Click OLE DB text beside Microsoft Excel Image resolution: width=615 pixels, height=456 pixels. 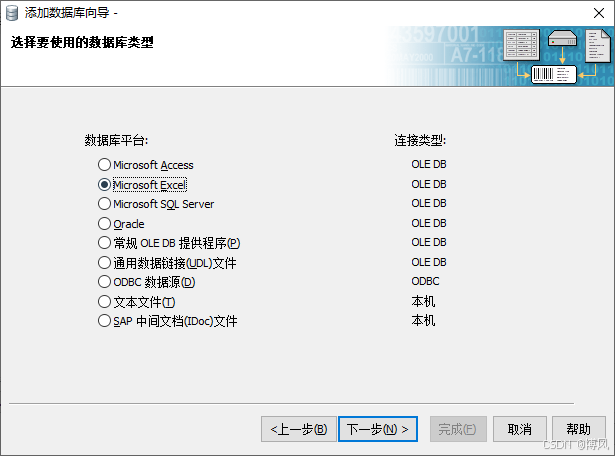coord(429,184)
